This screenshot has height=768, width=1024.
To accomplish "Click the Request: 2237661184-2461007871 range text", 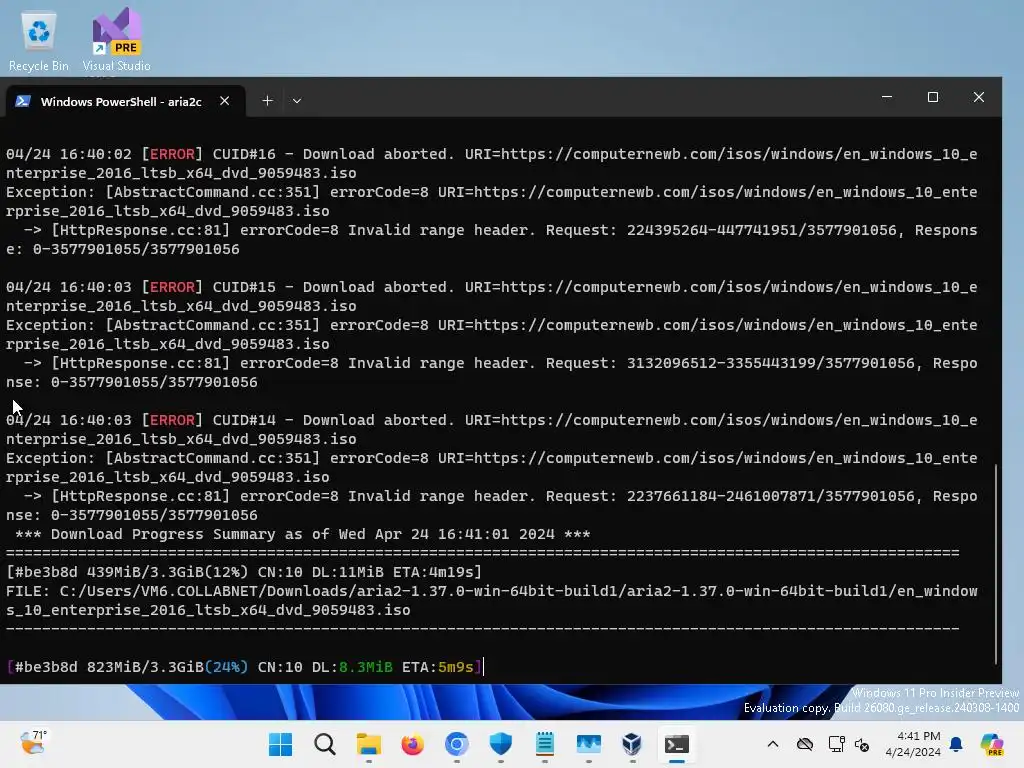I will tap(735, 496).
